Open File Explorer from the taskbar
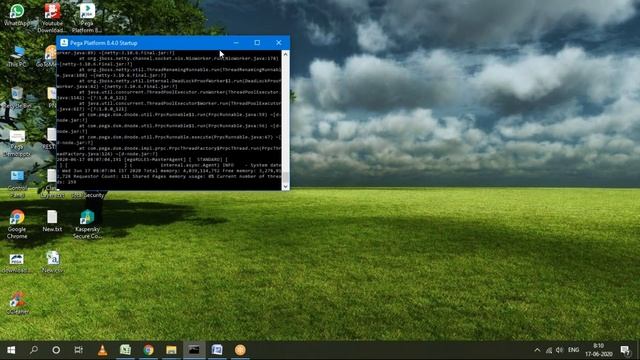Screen dimensions: 640x360 [x=171, y=350]
